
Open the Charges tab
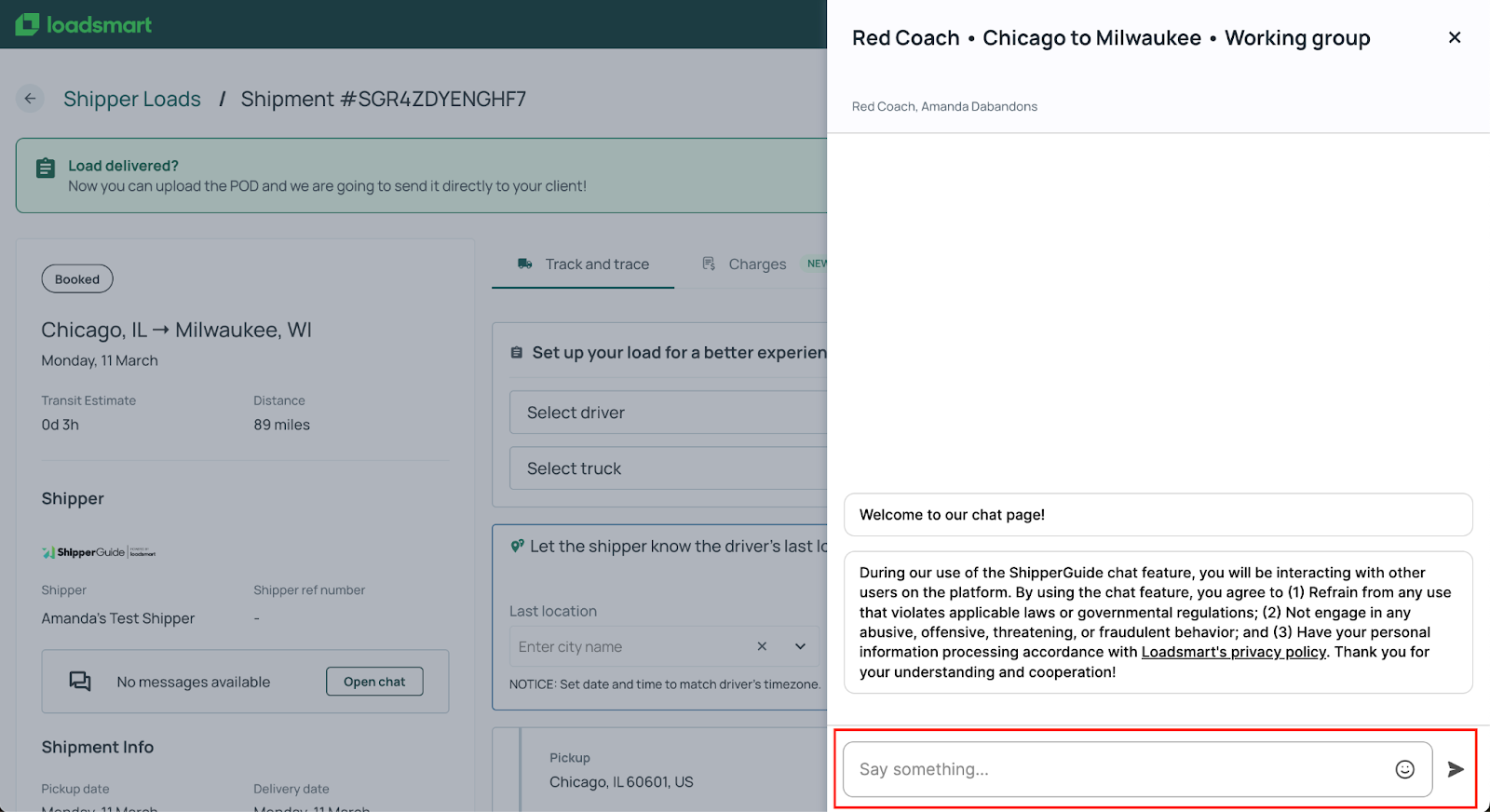coord(757,264)
